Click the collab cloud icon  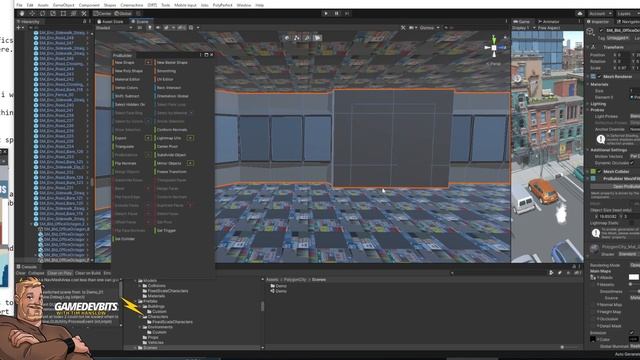point(579,13)
